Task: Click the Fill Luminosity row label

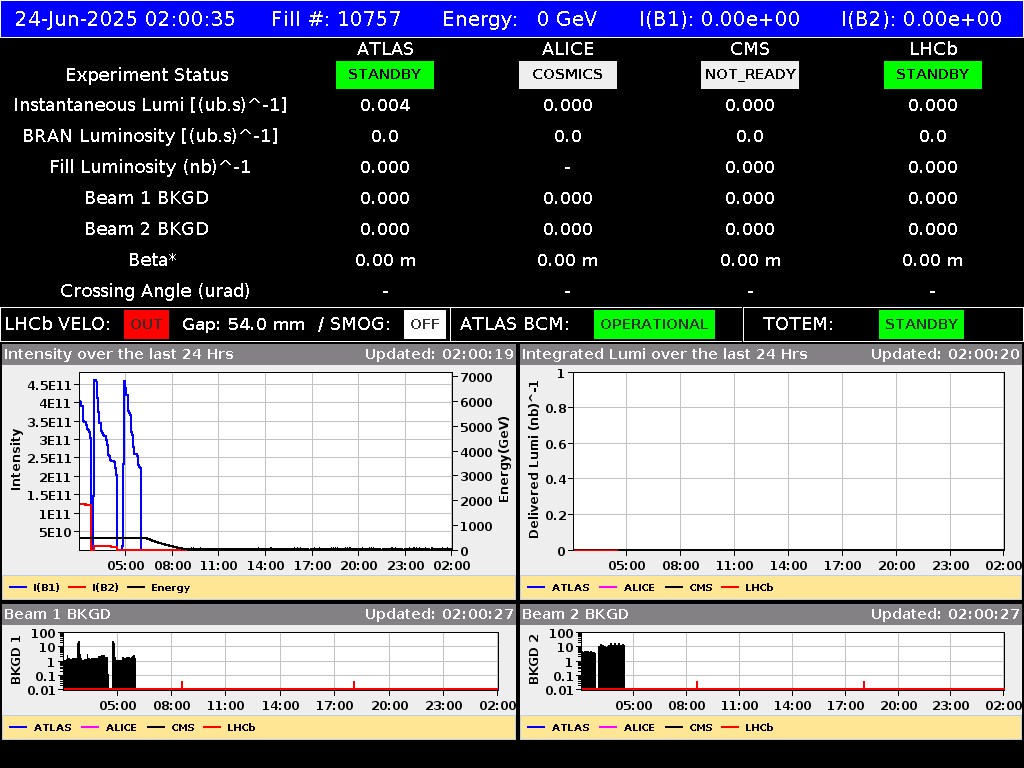Action: point(150,167)
